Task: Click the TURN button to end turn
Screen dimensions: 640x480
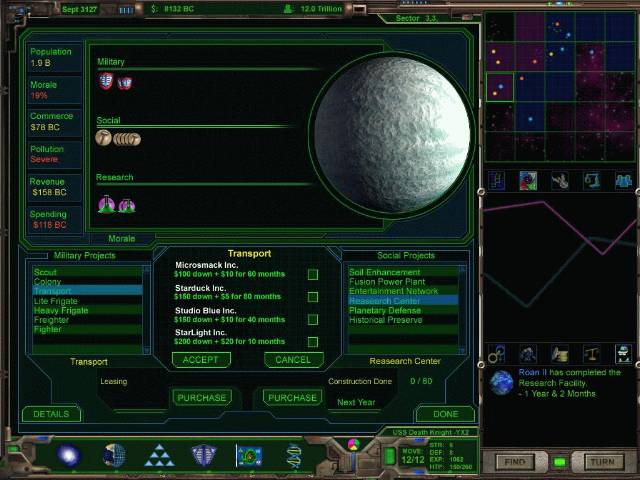Action: (603, 462)
